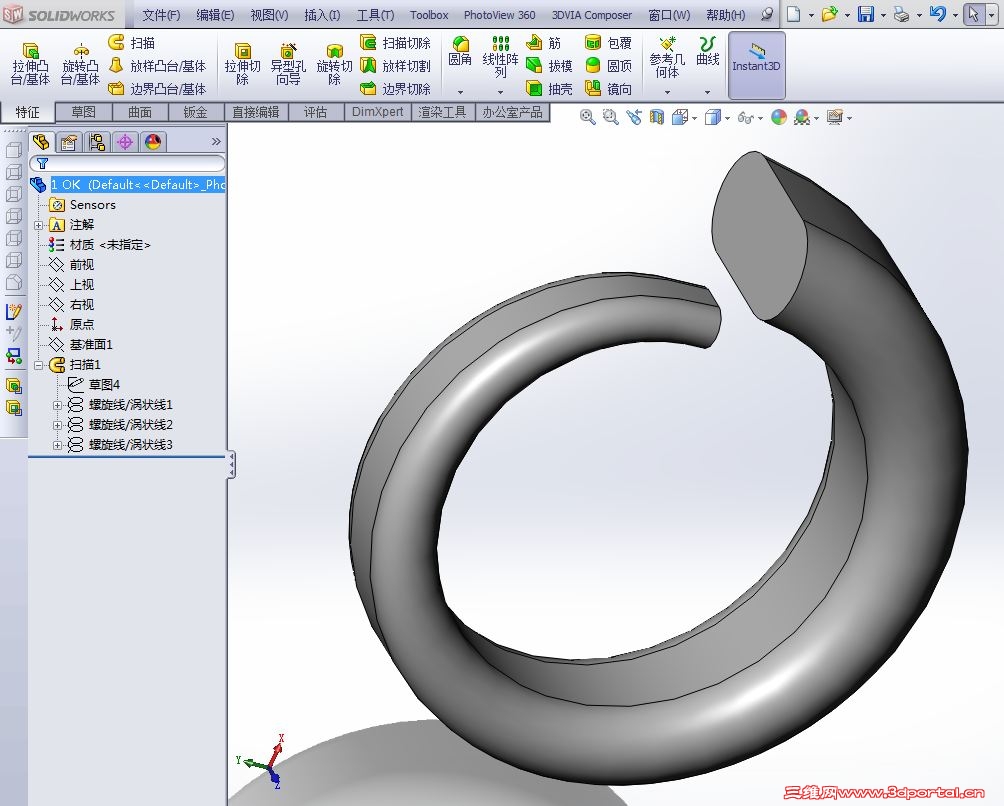Click the feature tree filter field
Viewport: 1004px width, 806px height.
(x=127, y=163)
